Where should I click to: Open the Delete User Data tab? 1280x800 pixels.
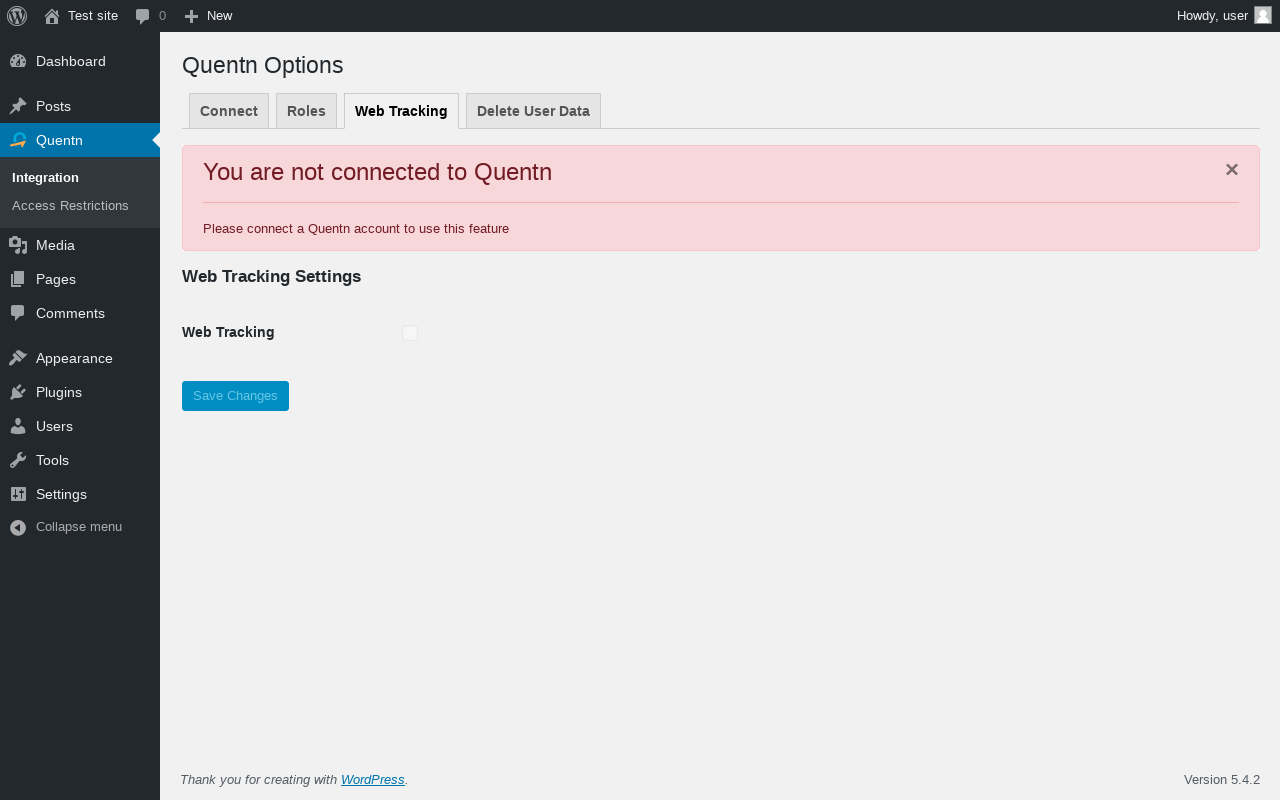(533, 111)
